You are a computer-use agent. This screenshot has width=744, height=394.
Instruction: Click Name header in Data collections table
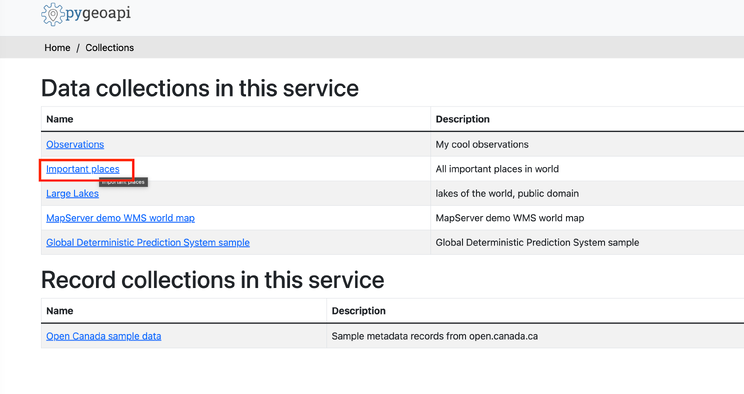point(60,119)
